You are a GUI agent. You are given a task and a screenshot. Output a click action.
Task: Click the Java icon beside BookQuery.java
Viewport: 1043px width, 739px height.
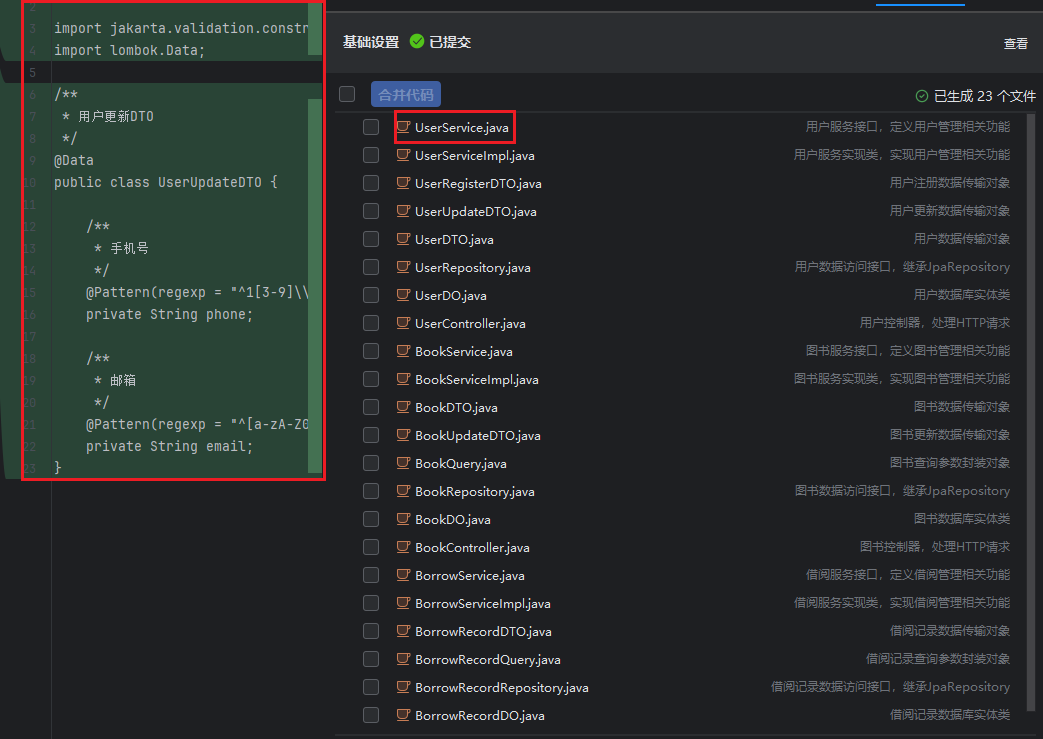pos(404,463)
